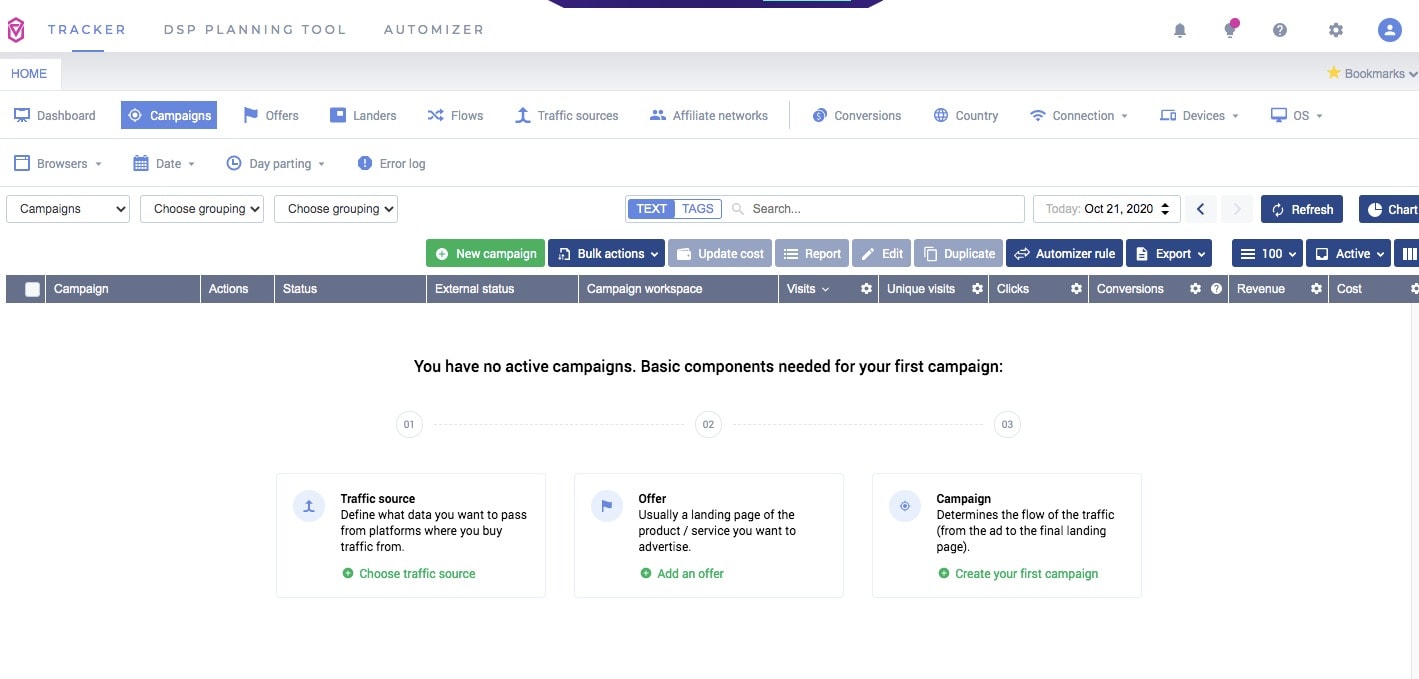Image resolution: width=1419 pixels, height=679 pixels.
Task: Click the Choose traffic source link
Action: coord(409,574)
